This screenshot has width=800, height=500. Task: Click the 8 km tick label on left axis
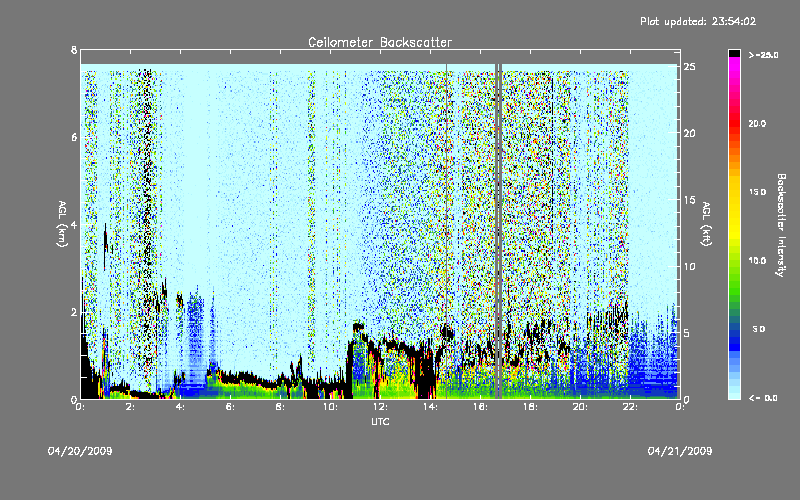pos(74,50)
